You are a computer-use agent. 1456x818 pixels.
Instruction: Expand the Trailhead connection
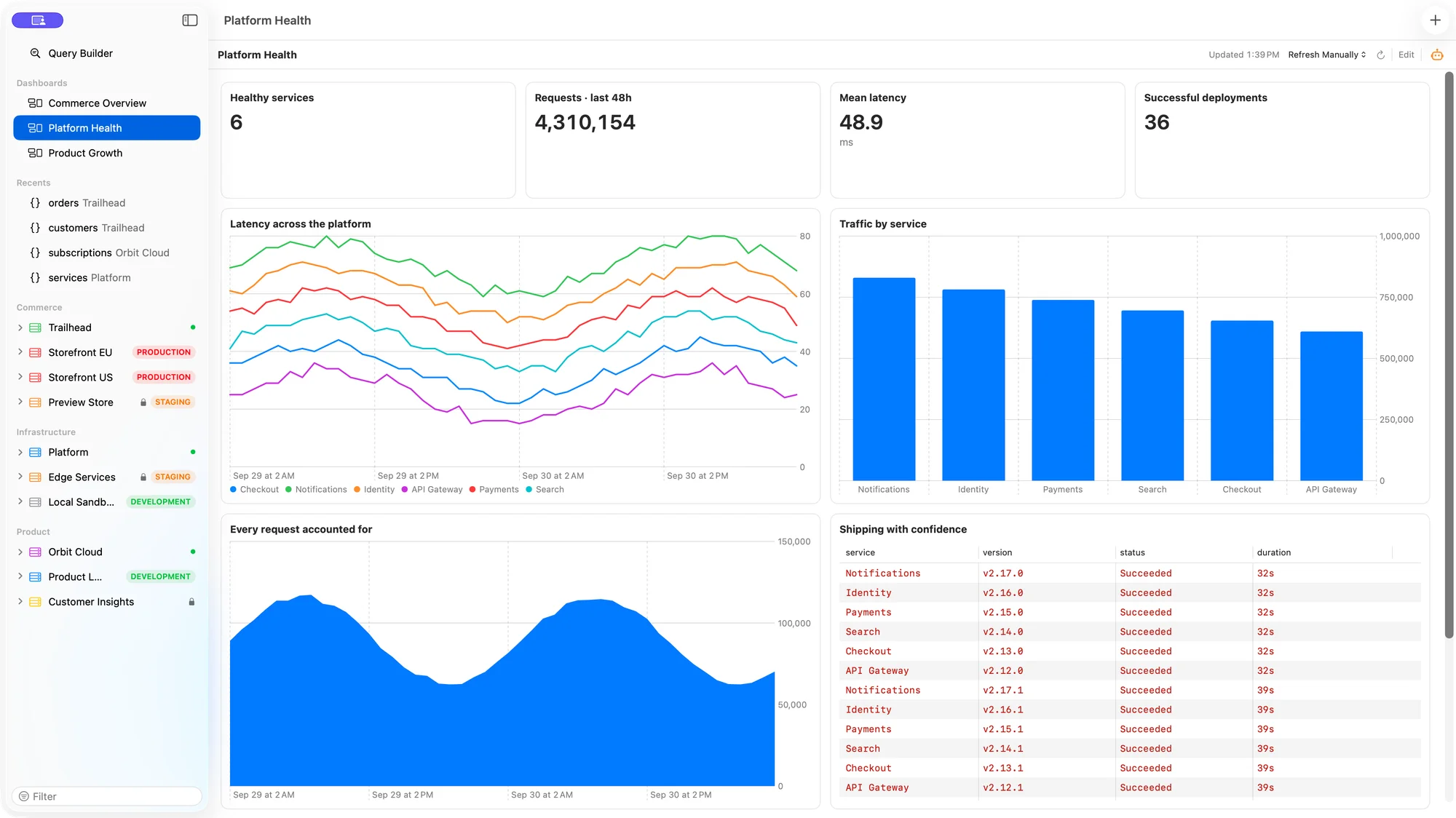(x=20, y=327)
